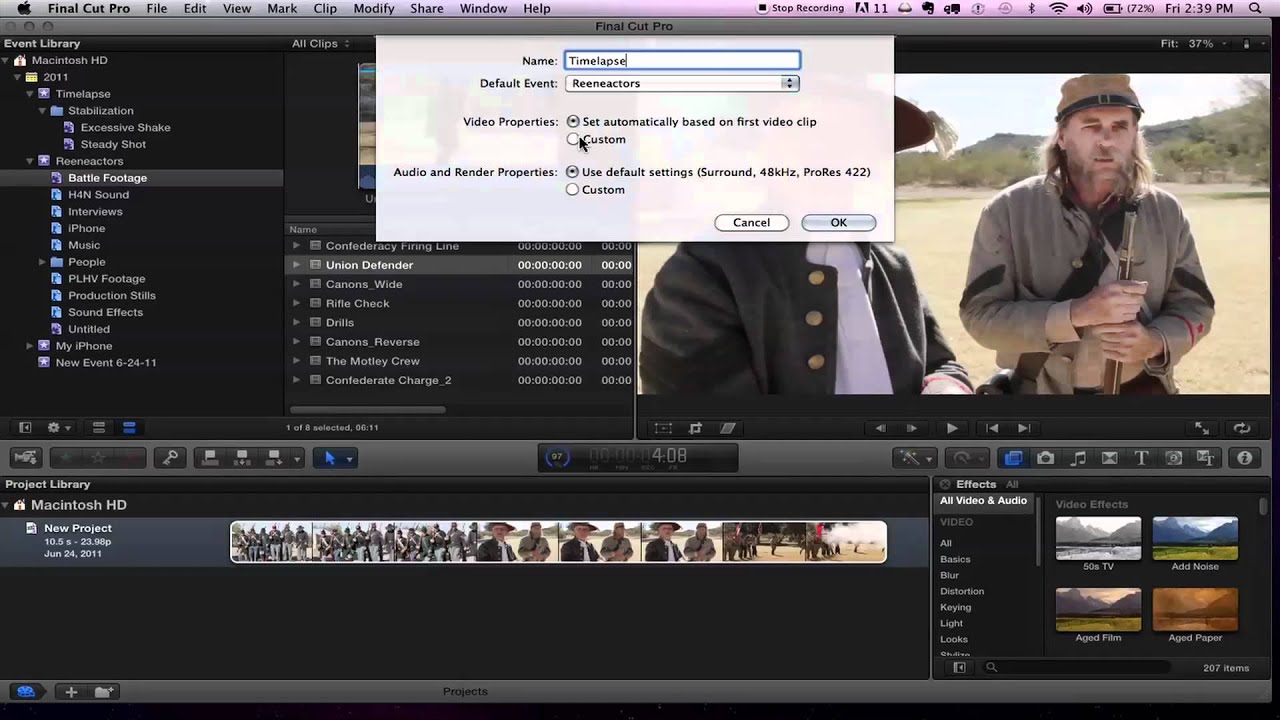
Task: Select 'Set automatically based on first video clip'
Action: [x=573, y=121]
